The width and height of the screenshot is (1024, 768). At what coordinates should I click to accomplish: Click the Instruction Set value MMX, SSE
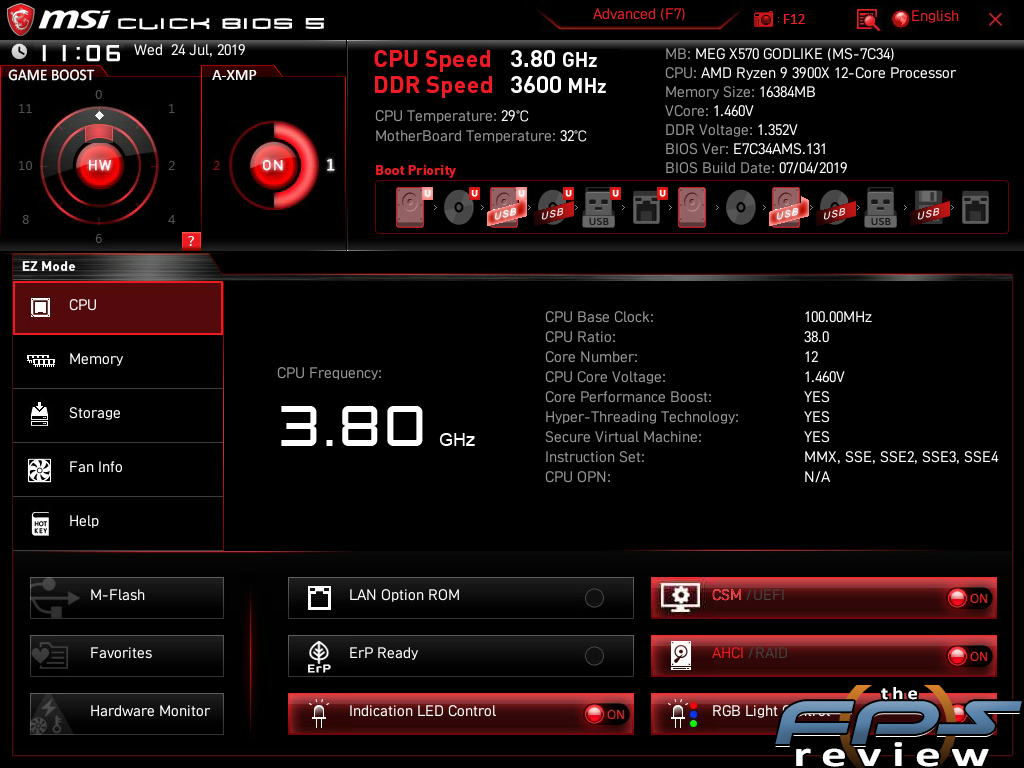901,457
